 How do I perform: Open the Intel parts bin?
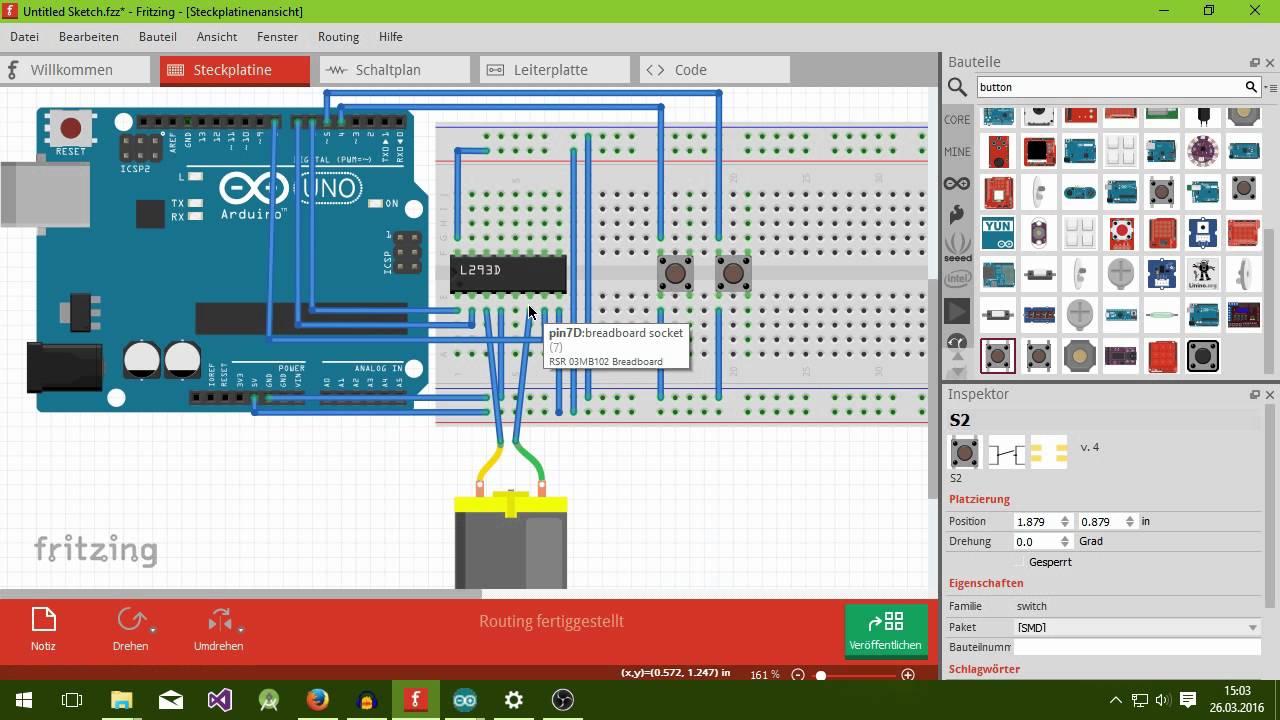click(x=957, y=278)
